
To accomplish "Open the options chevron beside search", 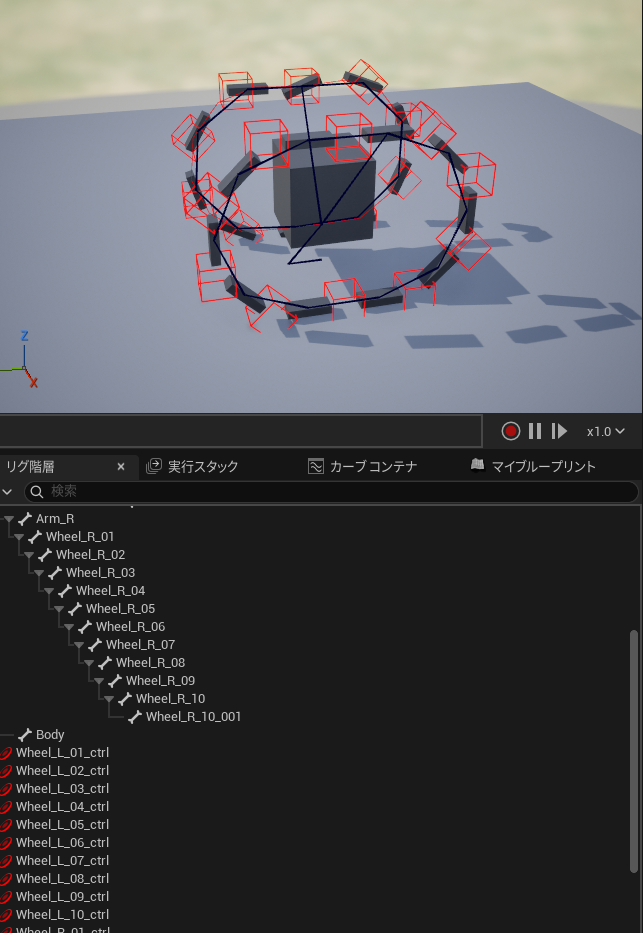I will pyautogui.click(x=7, y=491).
